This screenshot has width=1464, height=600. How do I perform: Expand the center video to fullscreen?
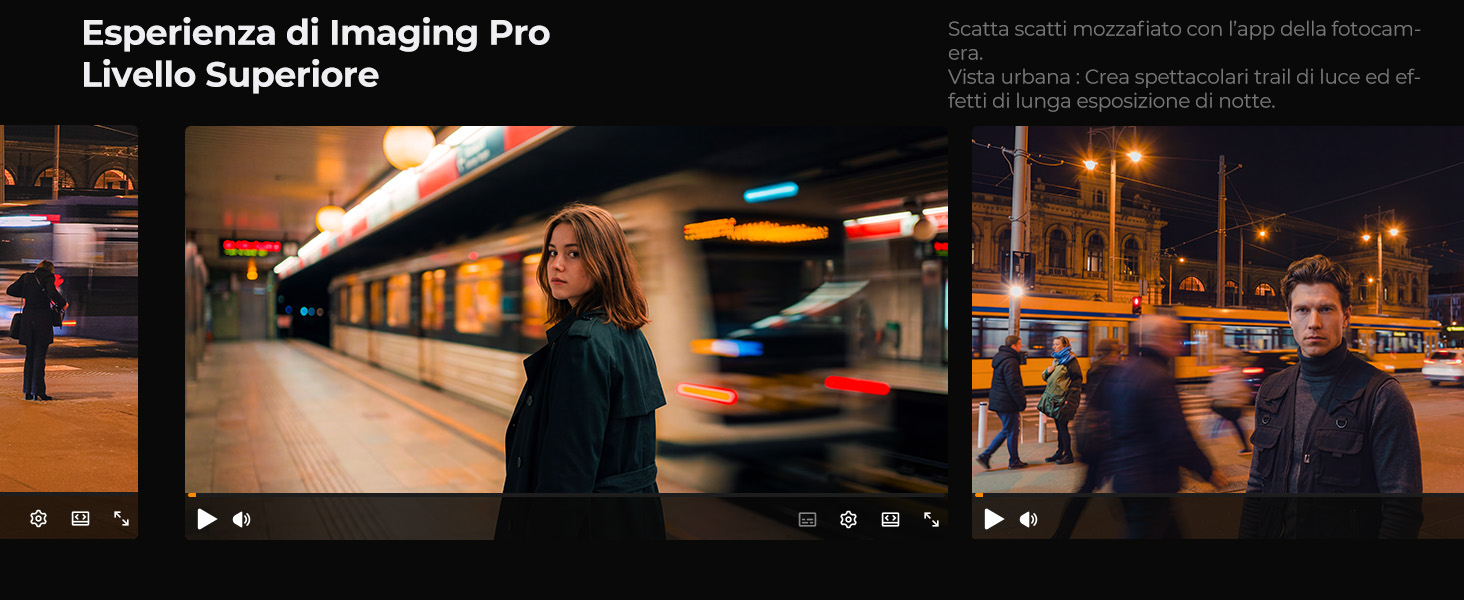(931, 519)
